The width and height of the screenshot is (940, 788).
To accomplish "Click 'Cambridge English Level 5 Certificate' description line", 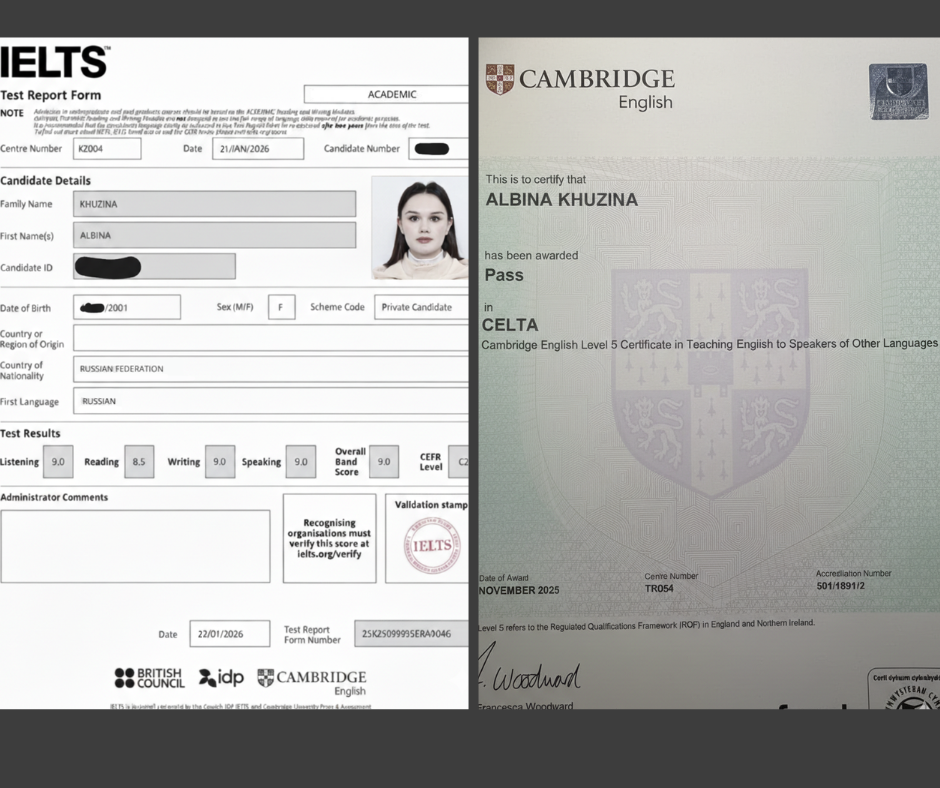I will coord(710,344).
